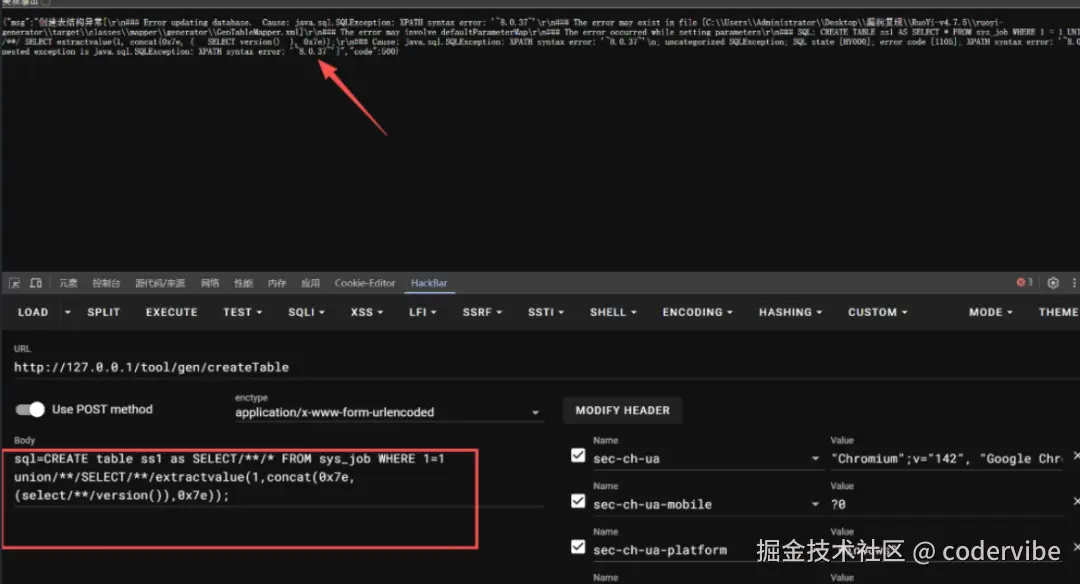This screenshot has height=584, width=1080.
Task: Select the inspect element picker icon
Action: pyautogui.click(x=14, y=283)
